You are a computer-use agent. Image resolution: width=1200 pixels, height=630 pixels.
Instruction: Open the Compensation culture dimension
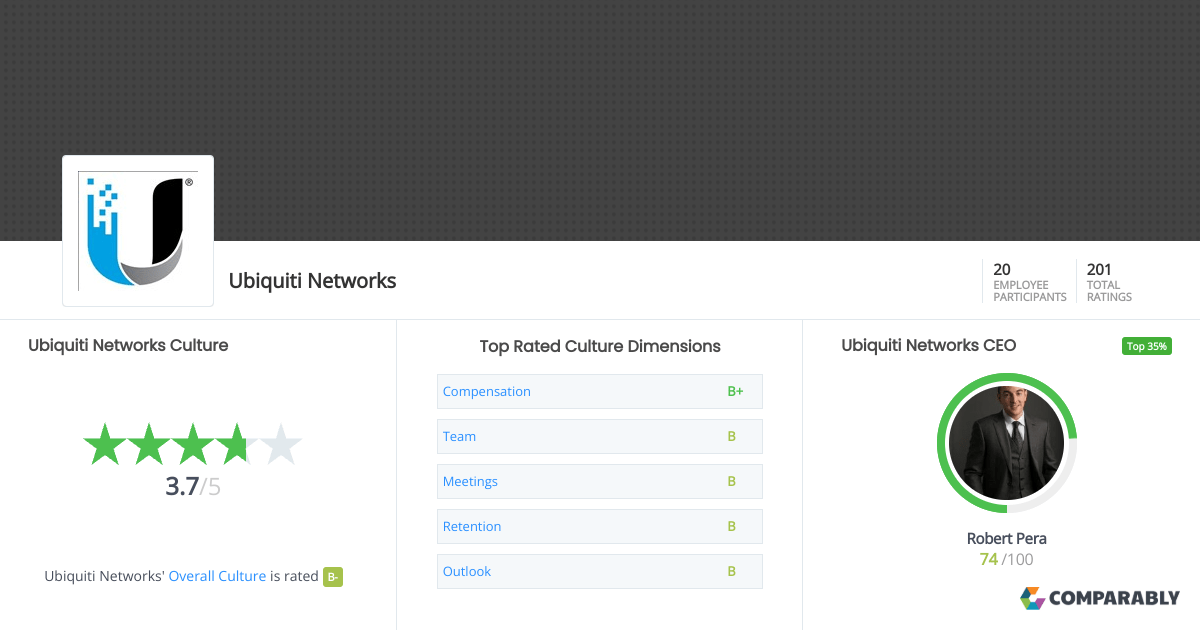(x=487, y=391)
